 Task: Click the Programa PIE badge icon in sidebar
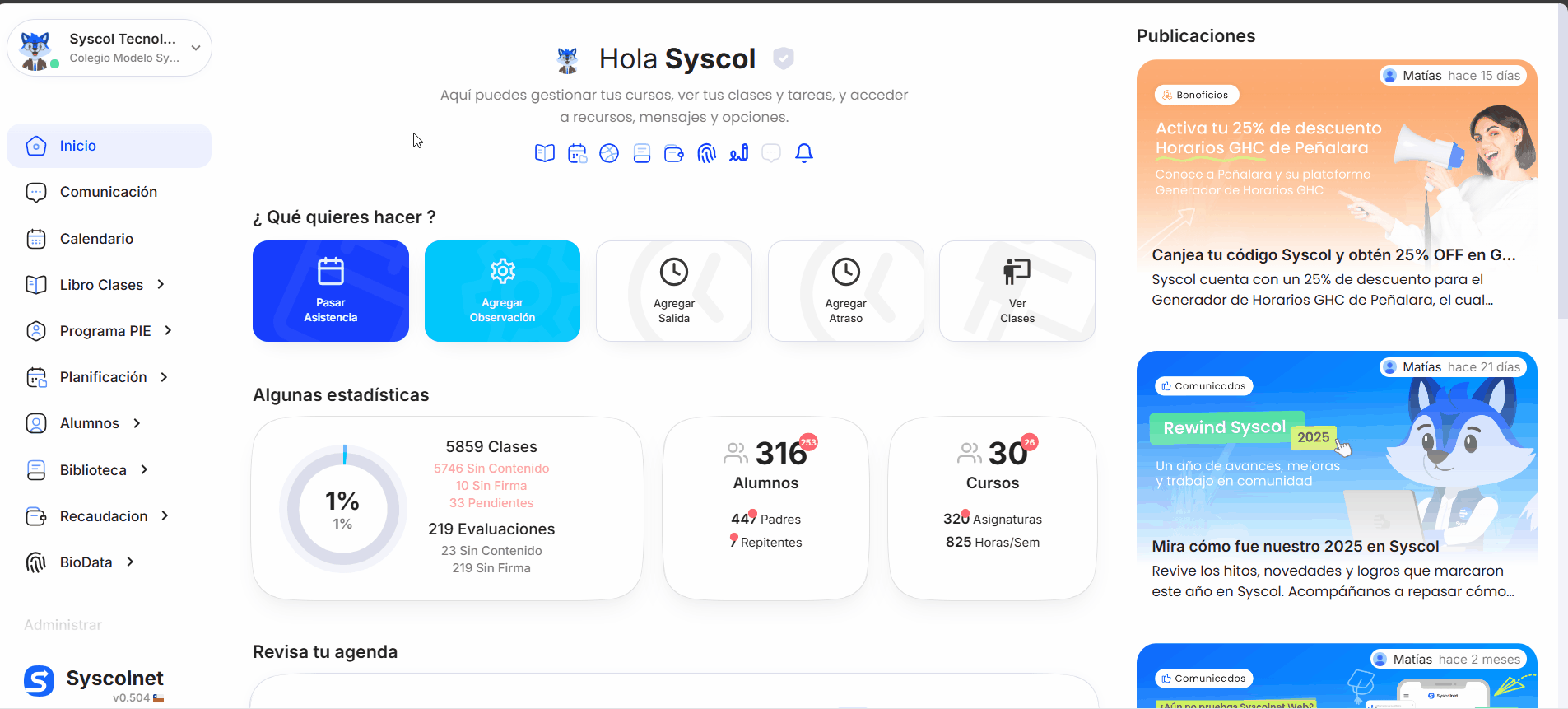click(36, 331)
